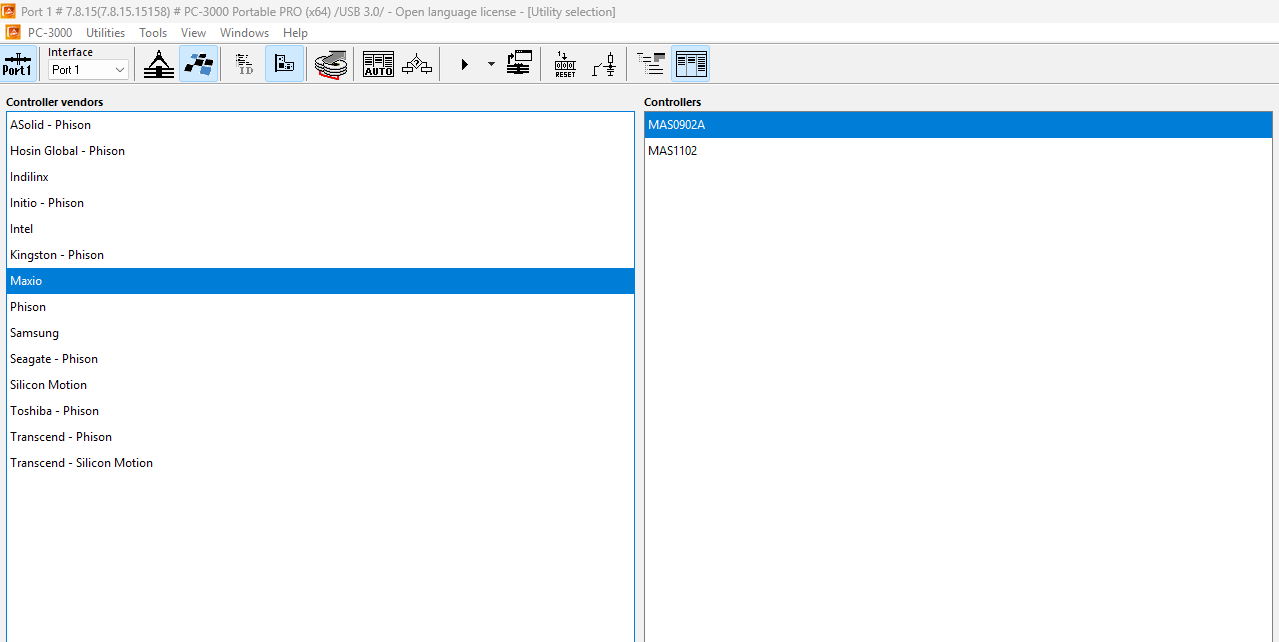This screenshot has height=642, width=1279.
Task: Select vendor ASolid - Phison
Action: (x=320, y=125)
